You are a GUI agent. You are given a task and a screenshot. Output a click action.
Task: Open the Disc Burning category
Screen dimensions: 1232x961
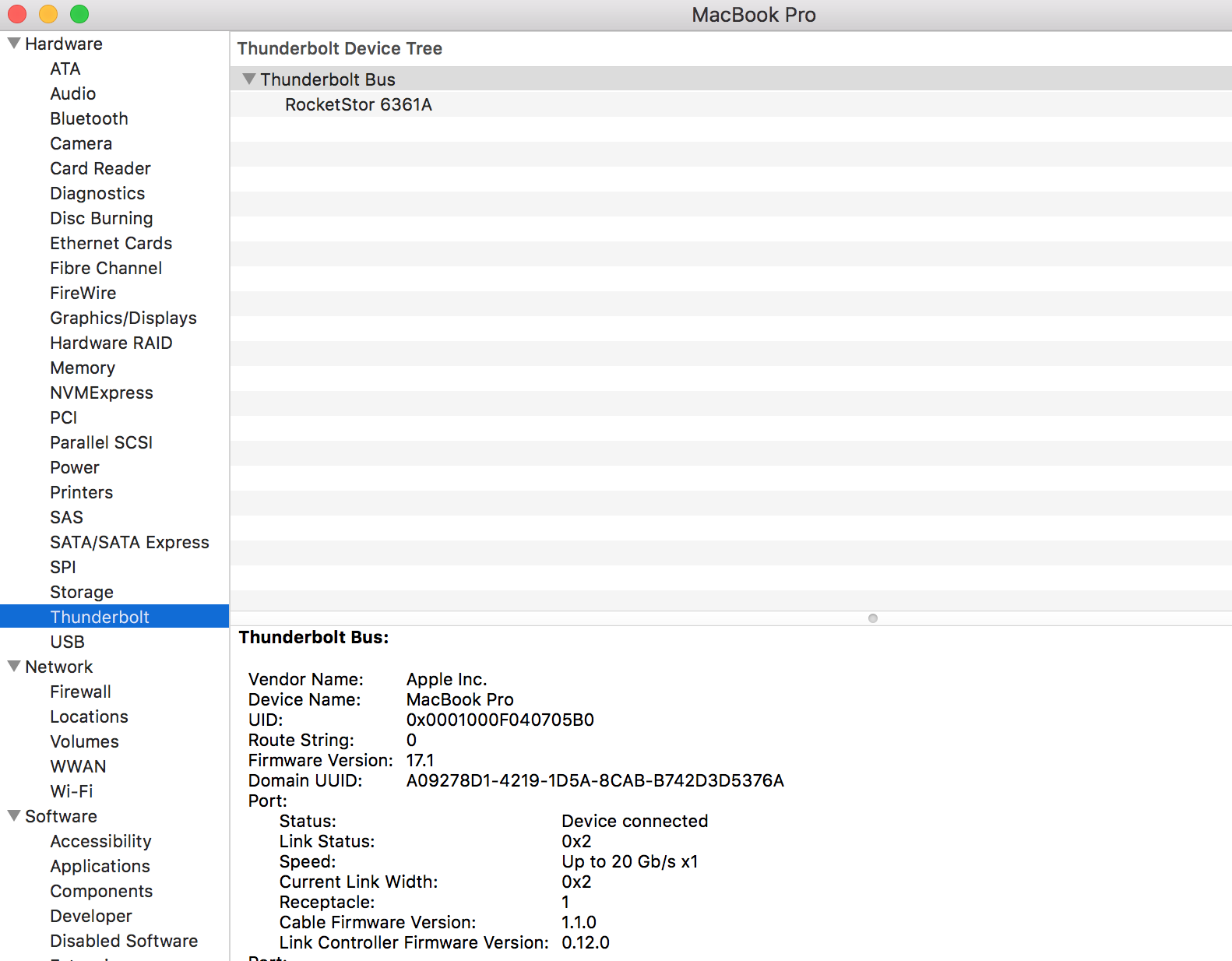101,218
